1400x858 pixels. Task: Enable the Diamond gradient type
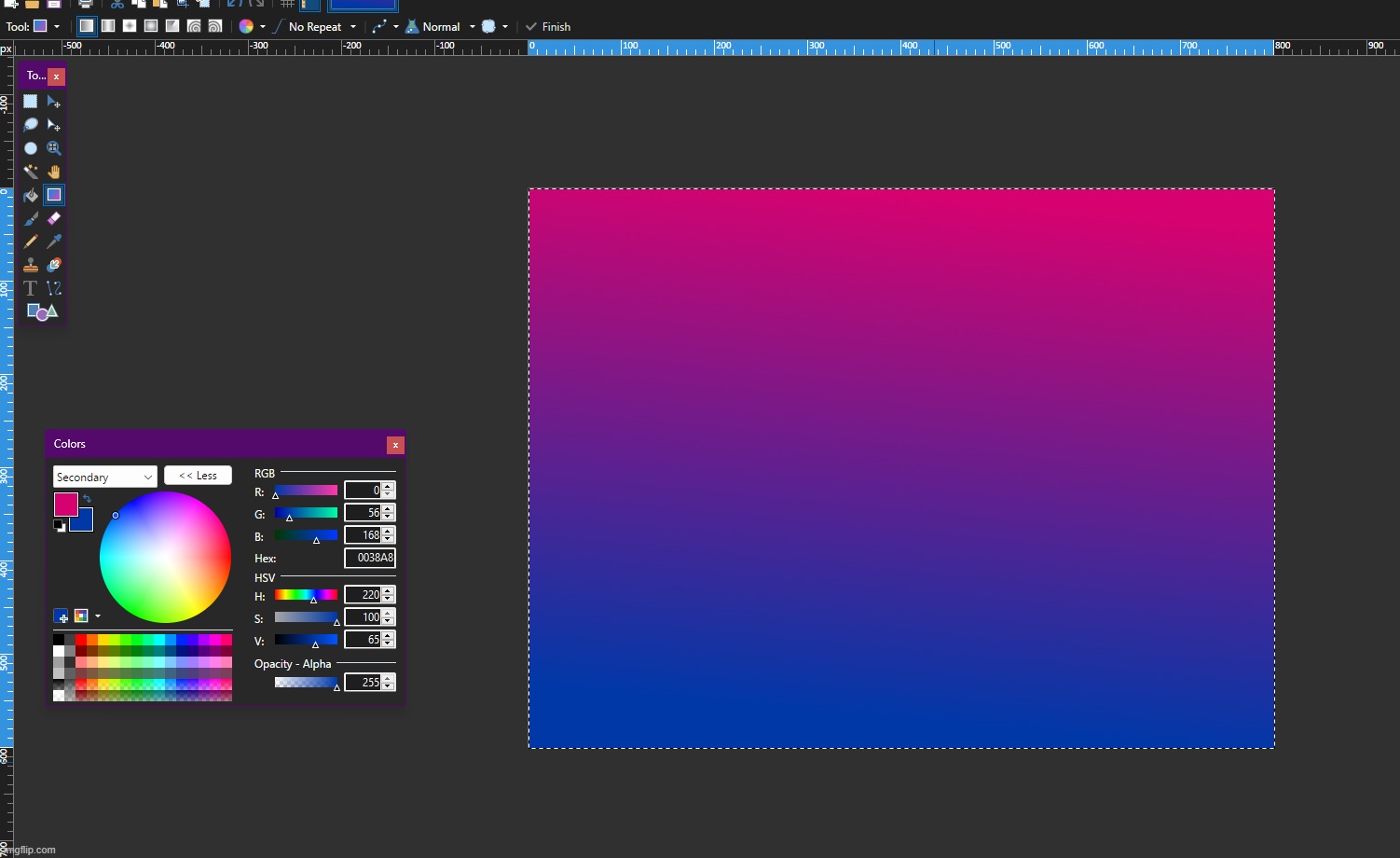(x=130, y=26)
